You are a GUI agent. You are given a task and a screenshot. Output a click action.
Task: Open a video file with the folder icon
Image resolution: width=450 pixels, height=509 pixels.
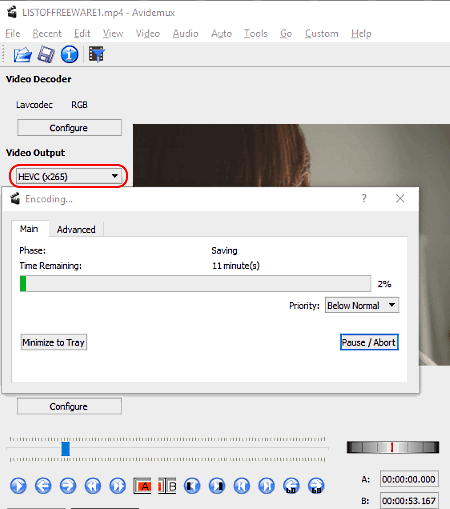point(23,55)
